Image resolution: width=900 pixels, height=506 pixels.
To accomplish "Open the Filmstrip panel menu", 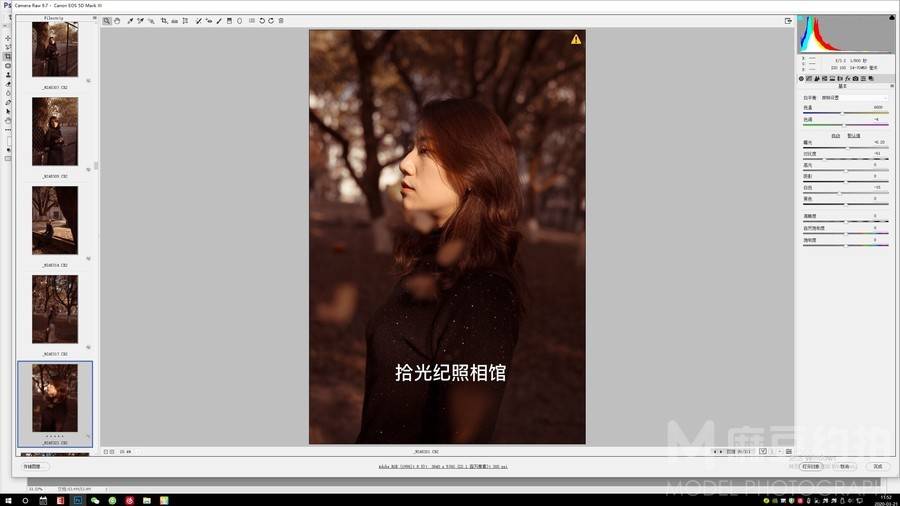I will pyautogui.click(x=95, y=18).
